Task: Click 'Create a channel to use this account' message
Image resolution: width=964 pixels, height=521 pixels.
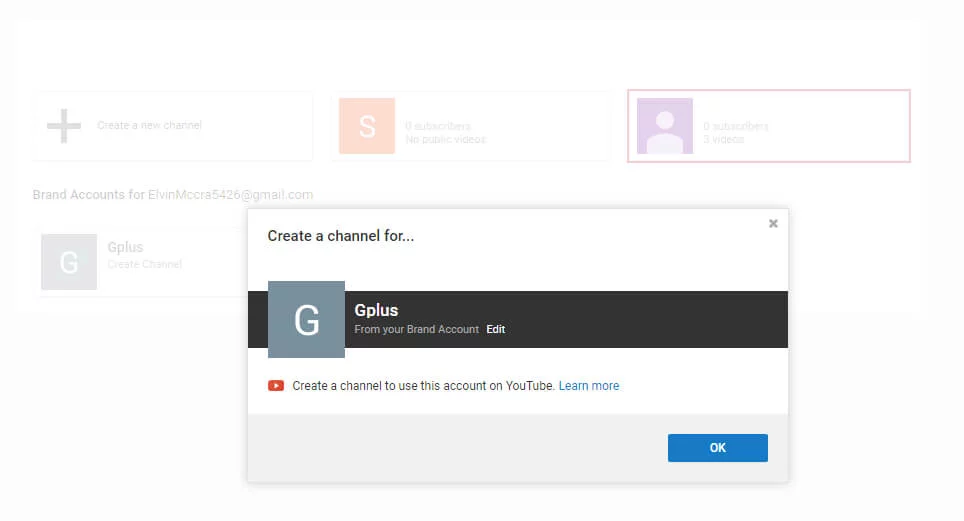Action: pos(423,386)
